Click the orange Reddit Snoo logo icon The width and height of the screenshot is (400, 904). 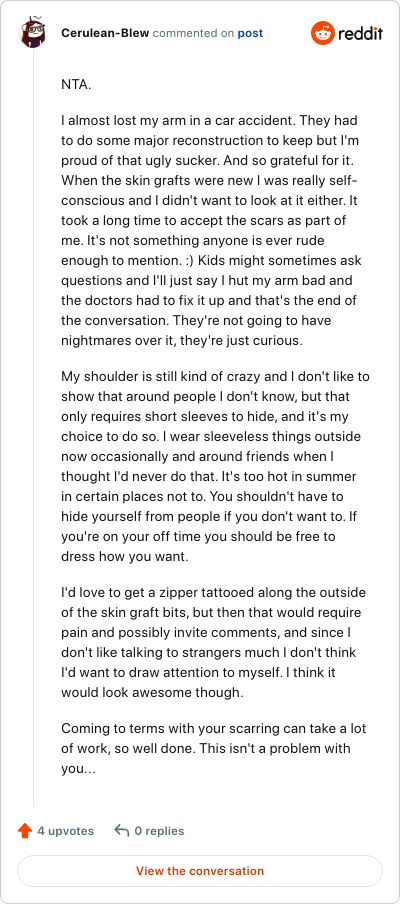click(322, 33)
